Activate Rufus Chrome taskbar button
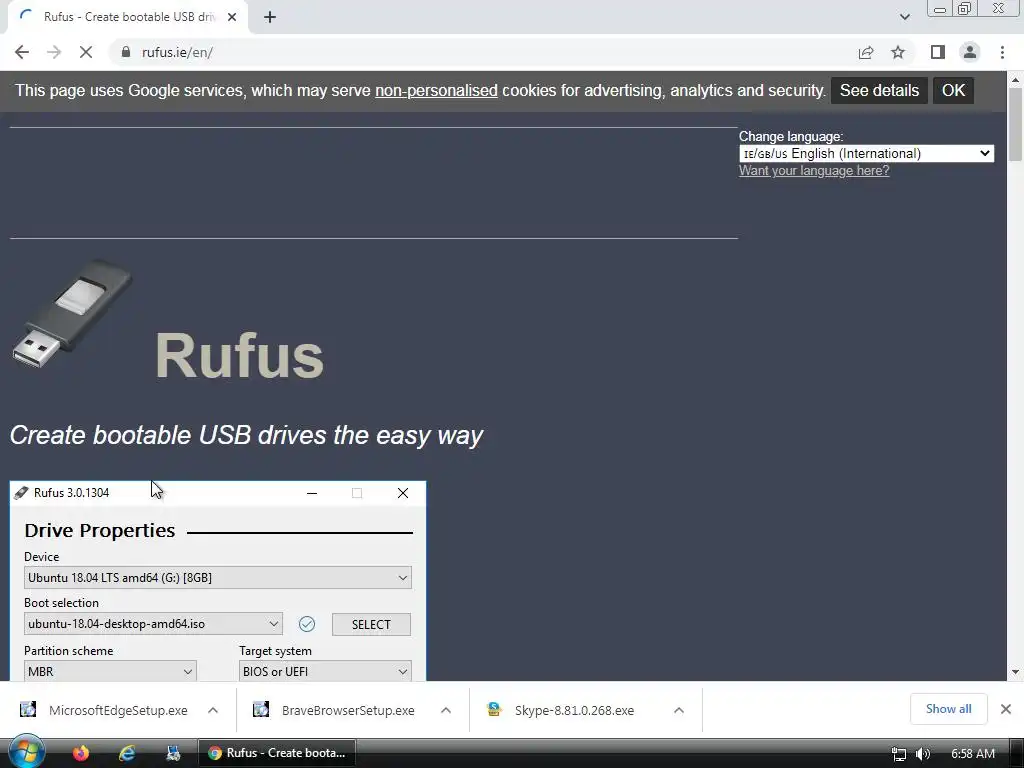Image resolution: width=1024 pixels, height=768 pixels. (277, 753)
